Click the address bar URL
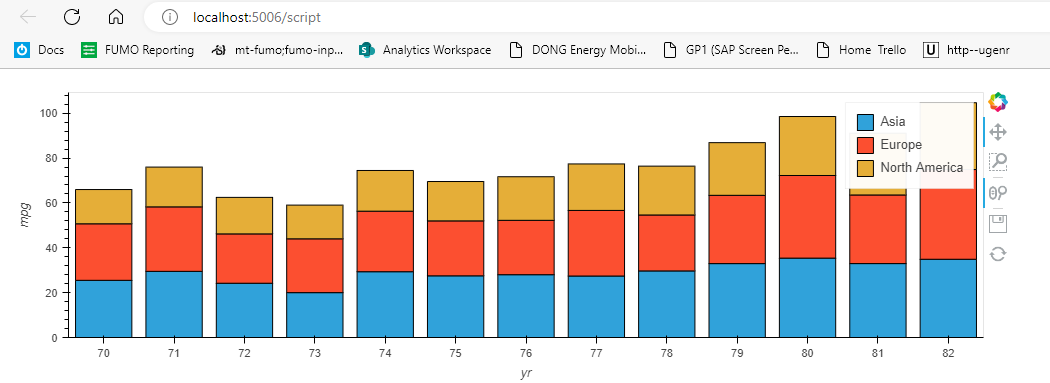The image size is (1050, 383). pyautogui.click(x=257, y=17)
